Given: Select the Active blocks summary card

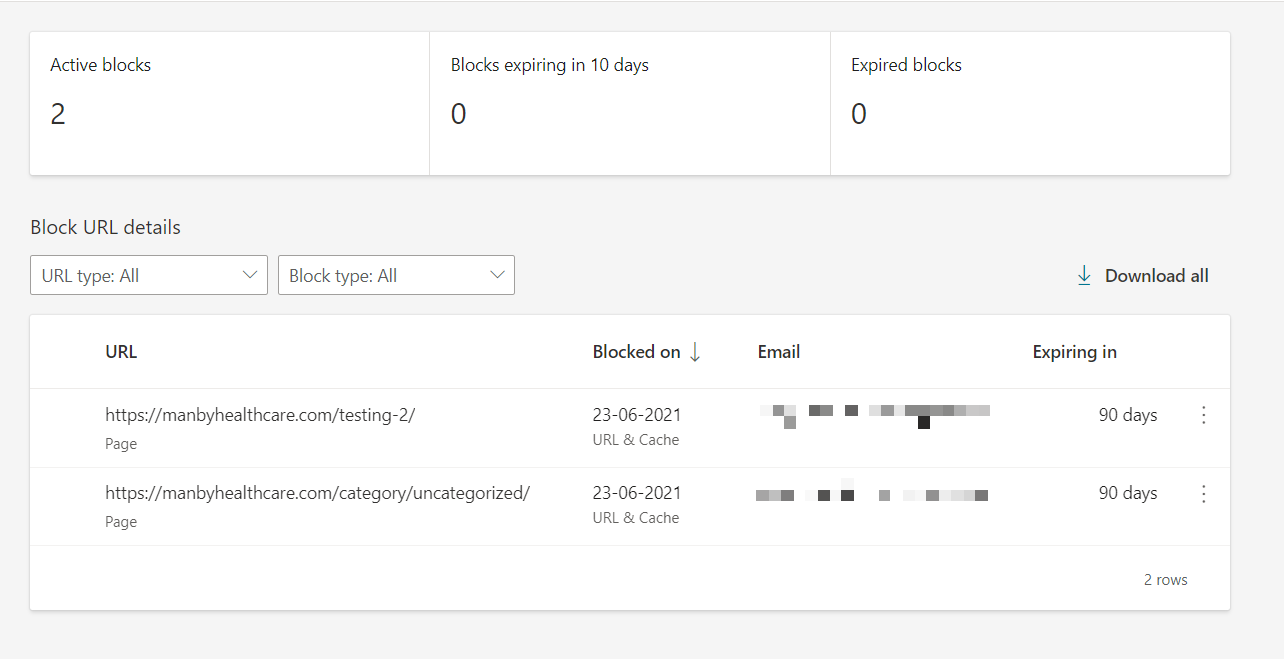Looking at the screenshot, I should coord(230,103).
